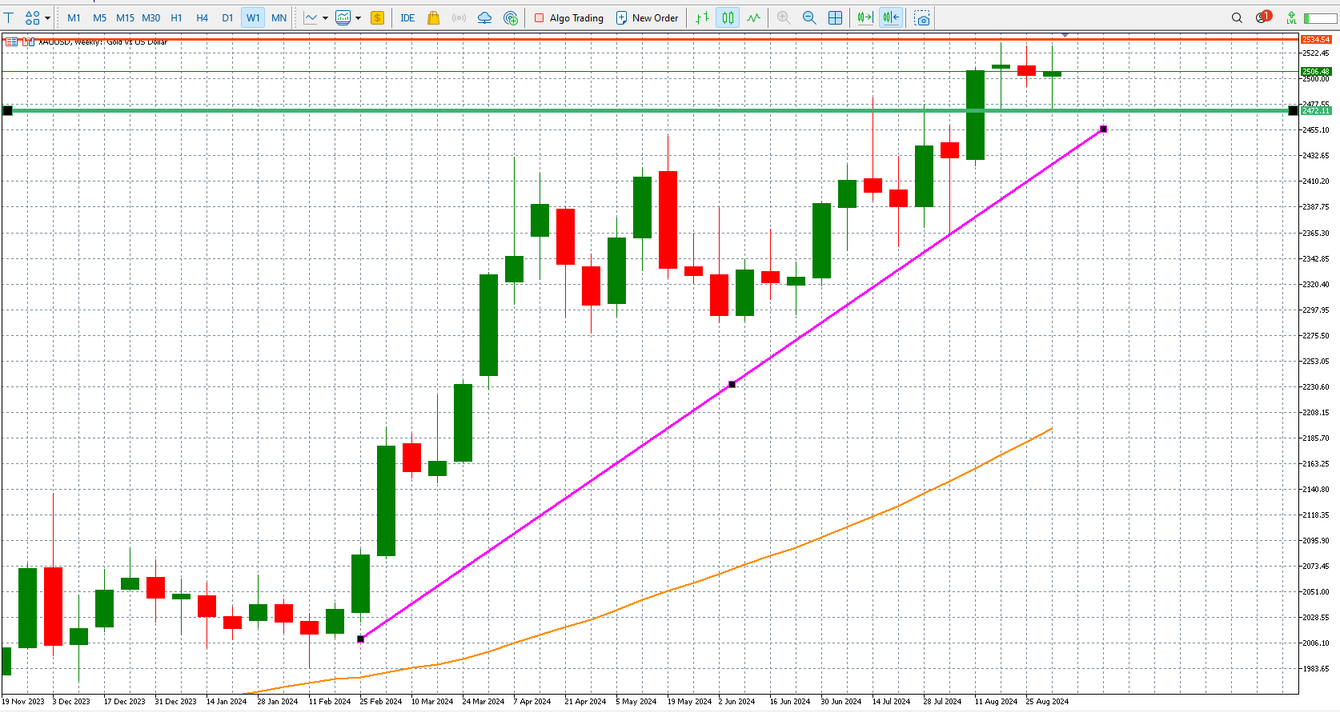The height and width of the screenshot is (712, 1340).
Task: Expand the chart type line dropdown
Action: tap(325, 18)
